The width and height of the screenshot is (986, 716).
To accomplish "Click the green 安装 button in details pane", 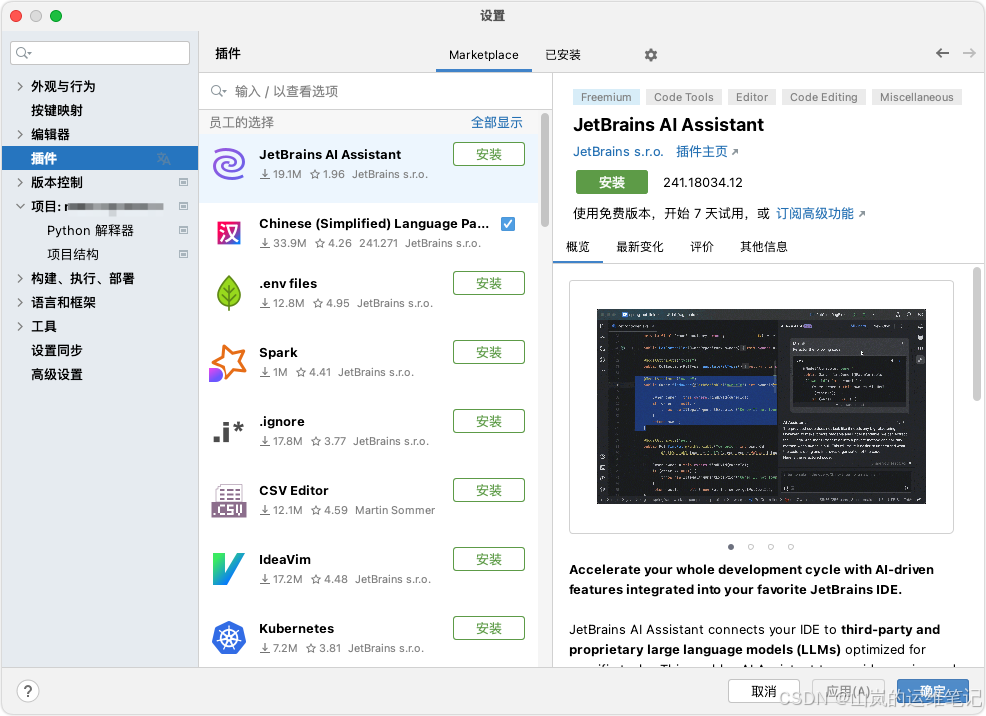I will [612, 182].
